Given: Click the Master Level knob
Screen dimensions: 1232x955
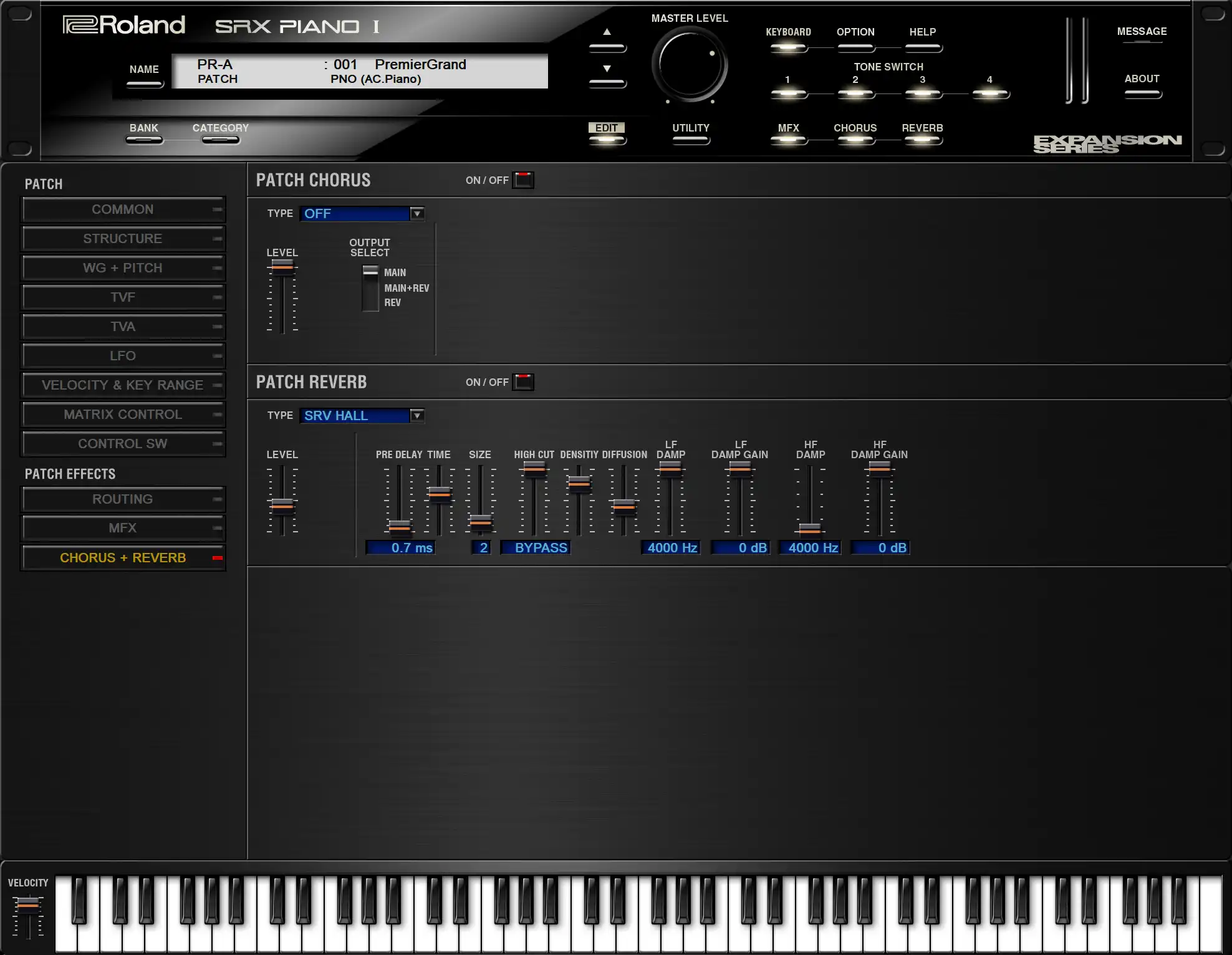Looking at the screenshot, I should pos(690,64).
